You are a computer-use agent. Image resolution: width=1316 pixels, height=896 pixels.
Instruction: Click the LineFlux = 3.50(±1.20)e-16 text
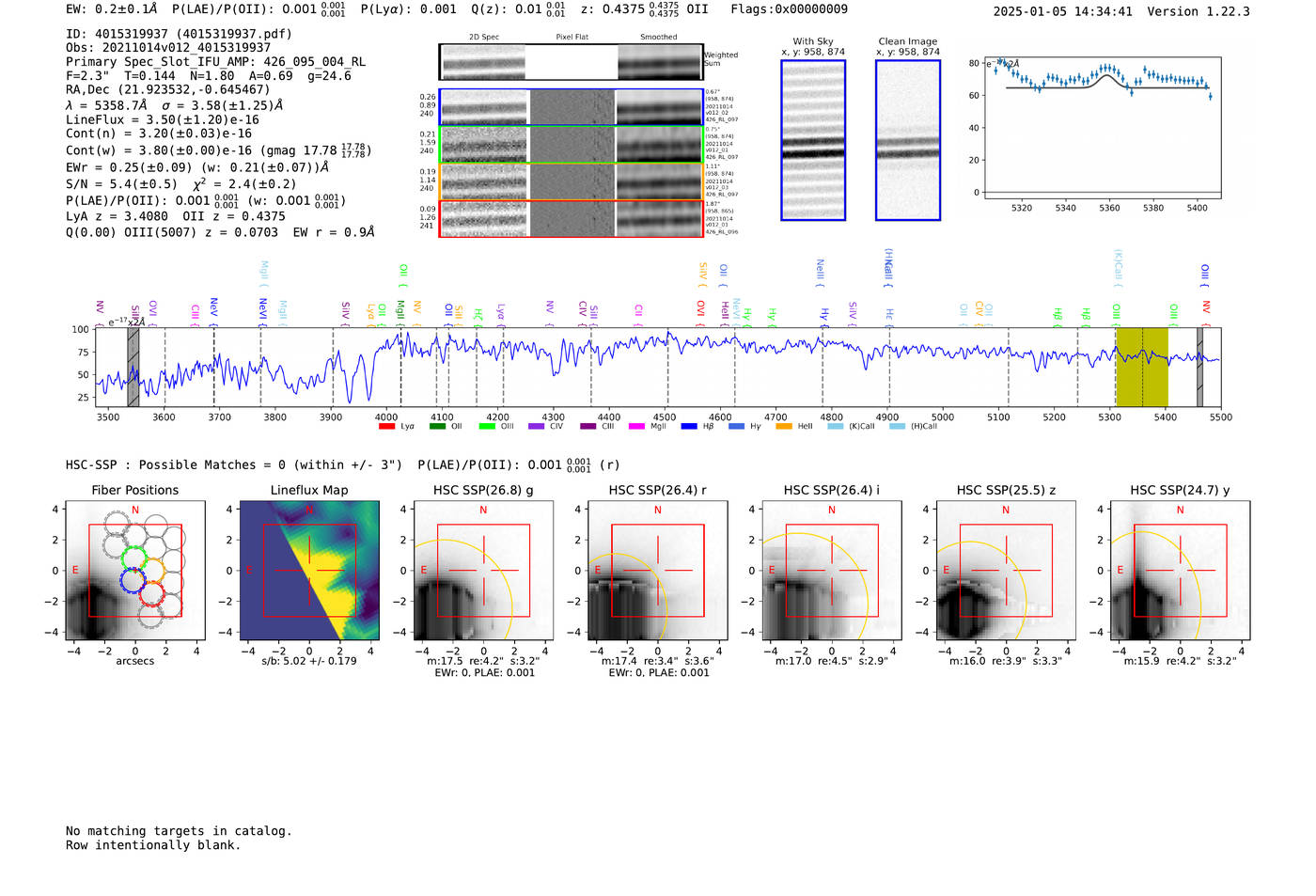[162, 119]
